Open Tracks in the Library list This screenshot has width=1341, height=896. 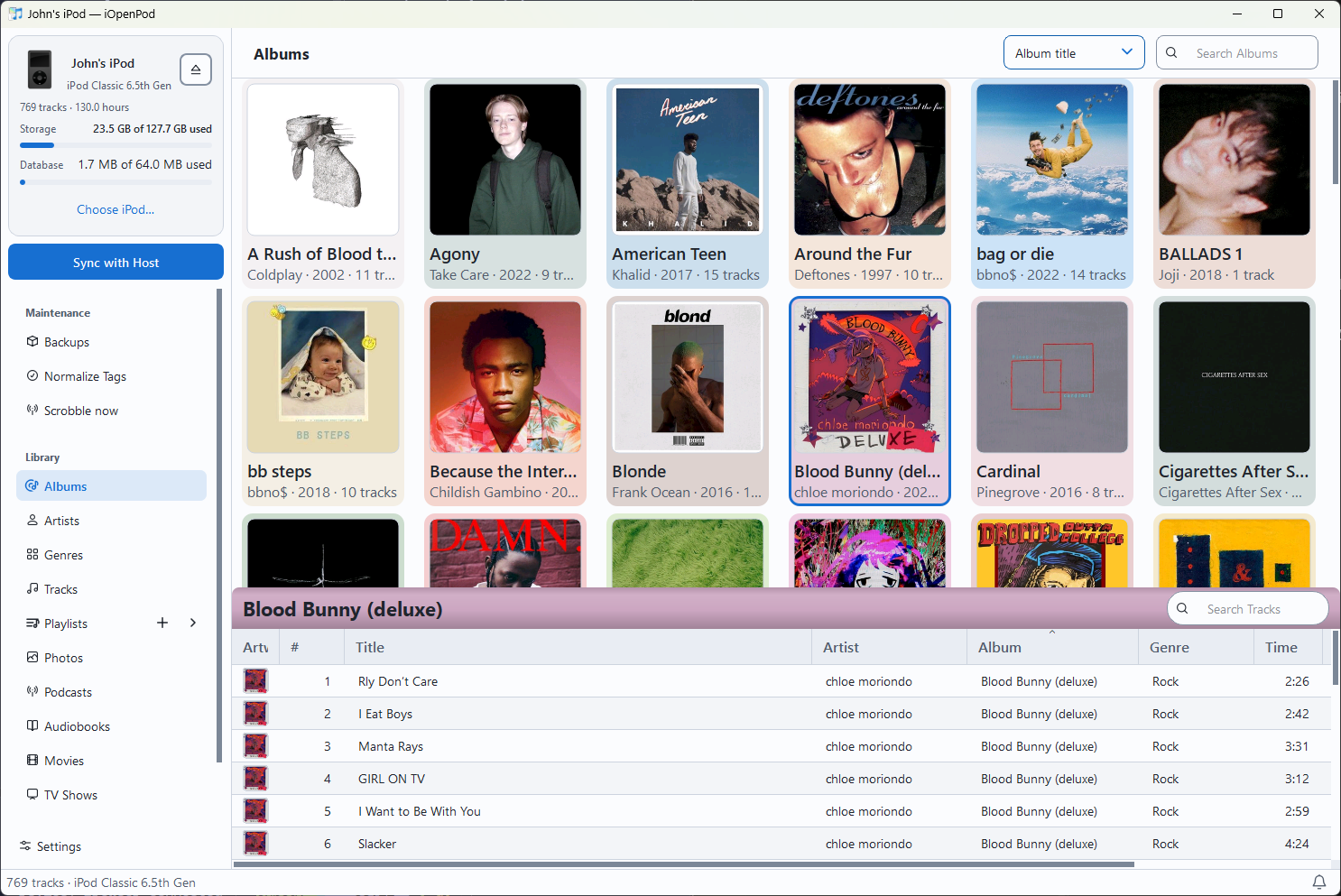pos(111,589)
